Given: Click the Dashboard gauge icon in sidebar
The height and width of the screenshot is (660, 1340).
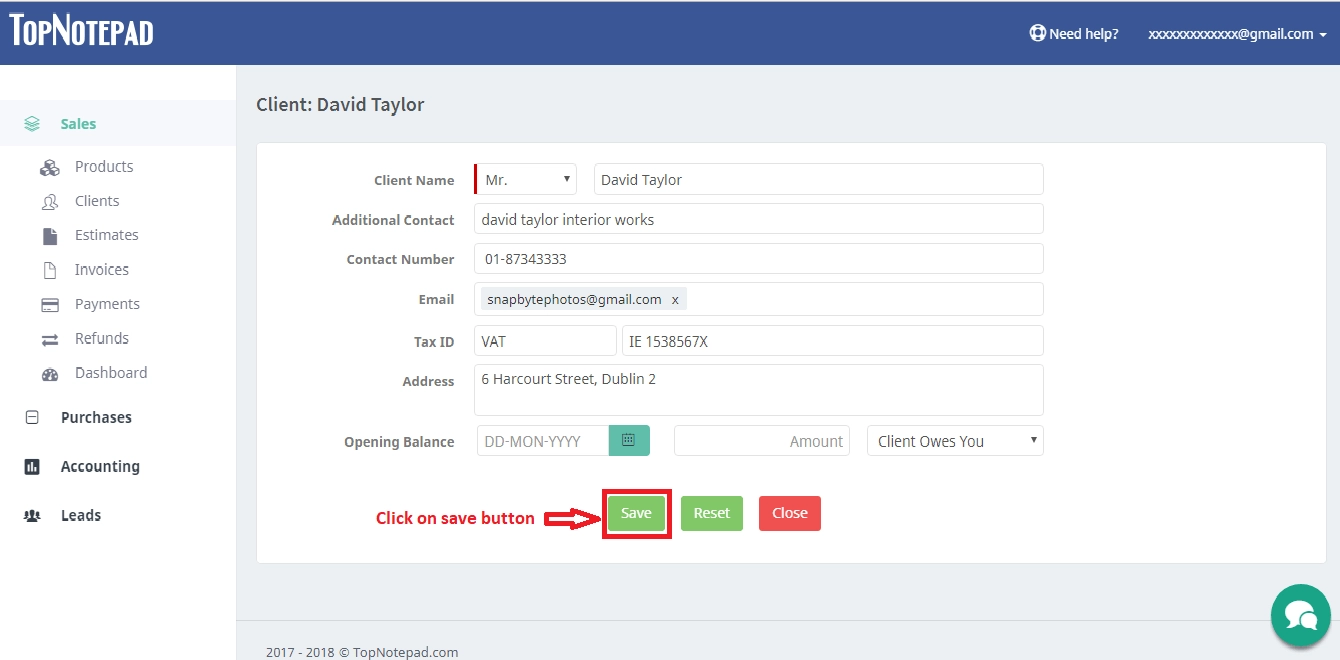Looking at the screenshot, I should (50, 374).
